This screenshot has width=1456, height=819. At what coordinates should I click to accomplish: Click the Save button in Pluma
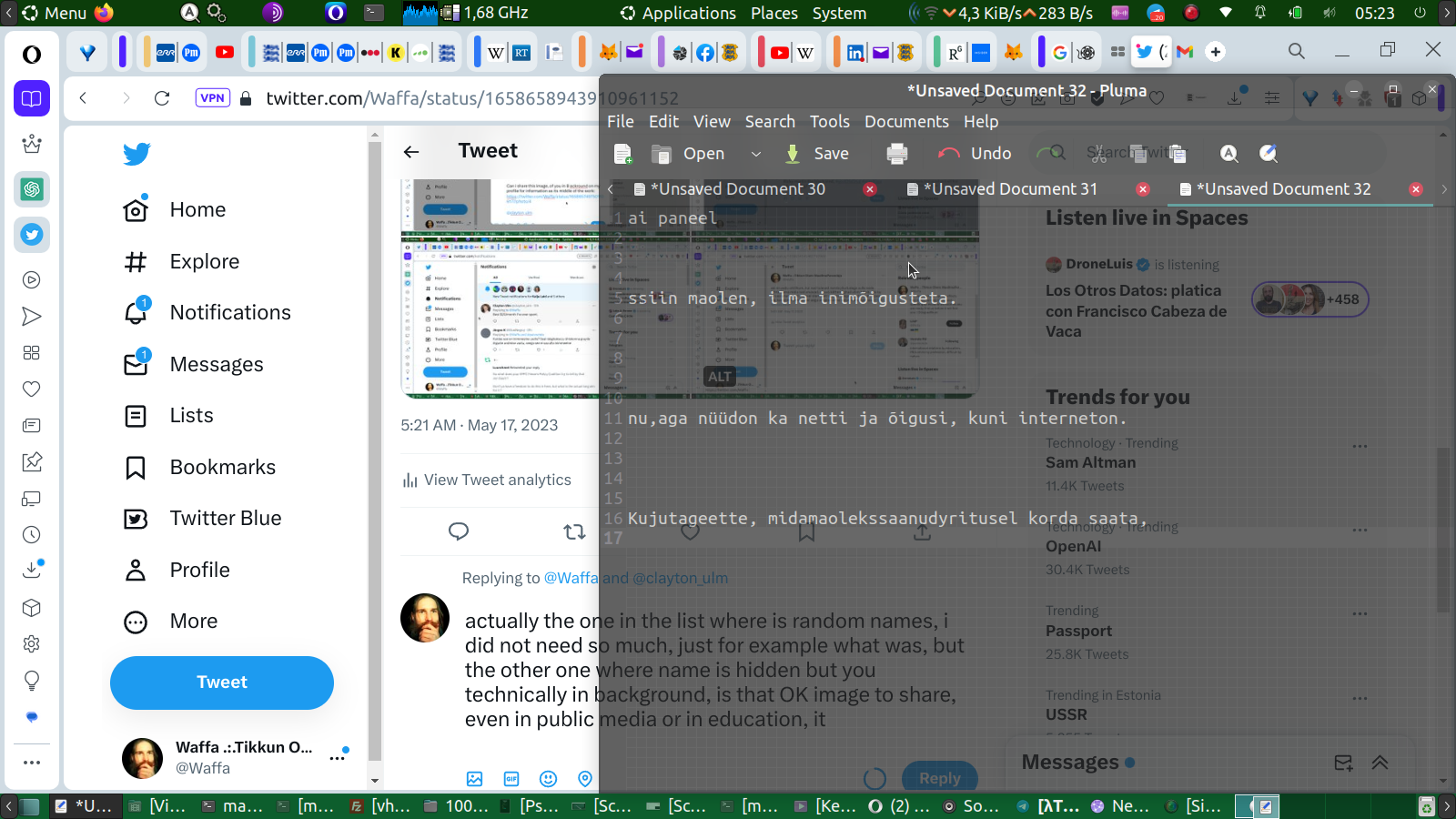(817, 154)
